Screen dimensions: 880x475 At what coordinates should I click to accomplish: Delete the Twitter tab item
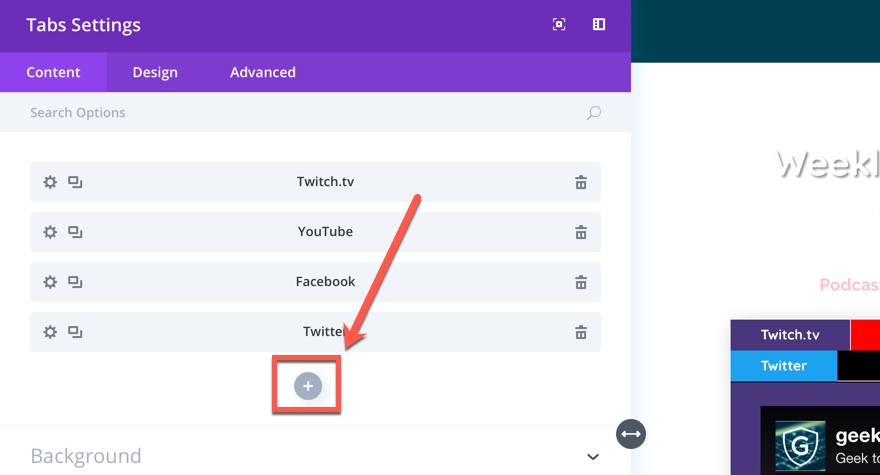[x=580, y=332]
